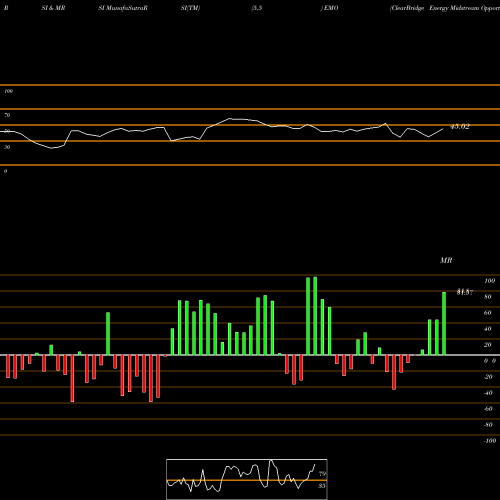This screenshot has width=500, height=500.
Task: Click the RSI current value 45.02
Action: coord(460,126)
